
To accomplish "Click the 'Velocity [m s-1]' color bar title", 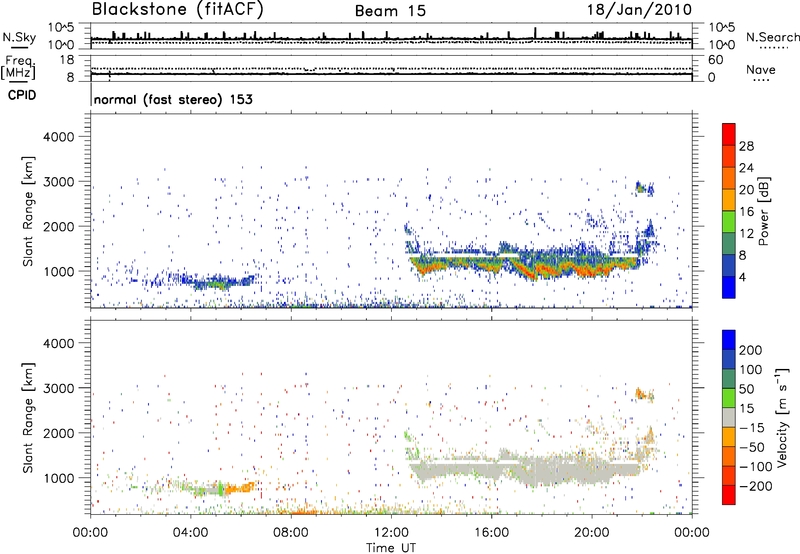I will [x=782, y=417].
